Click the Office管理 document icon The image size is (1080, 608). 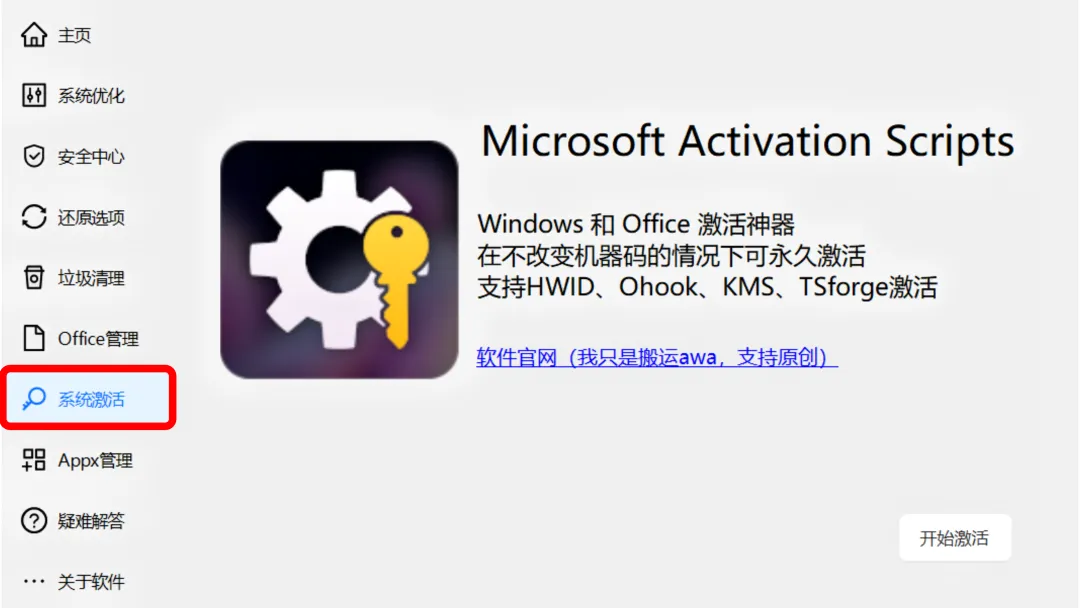click(x=34, y=338)
